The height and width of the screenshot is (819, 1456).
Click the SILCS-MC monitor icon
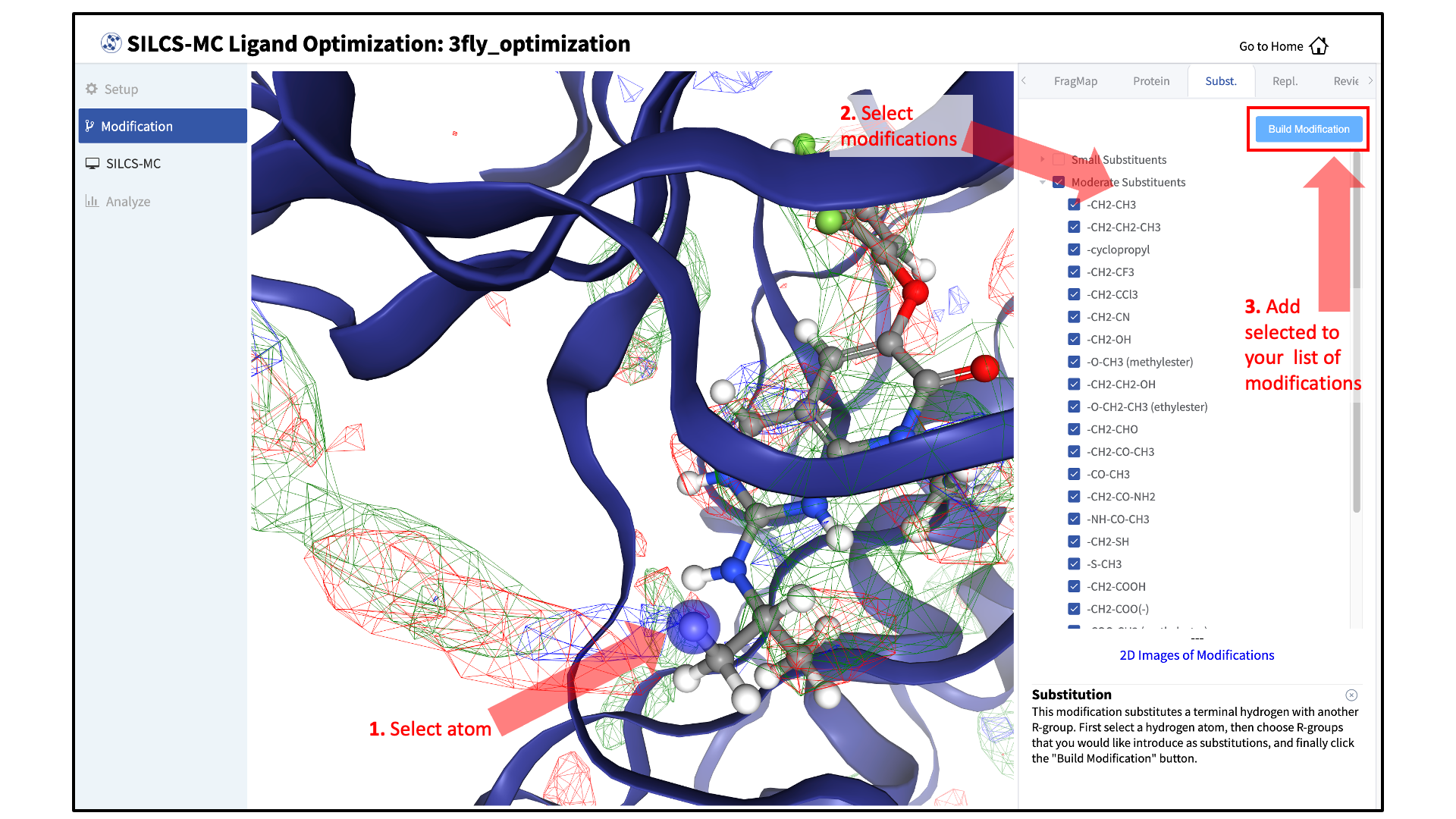[93, 163]
